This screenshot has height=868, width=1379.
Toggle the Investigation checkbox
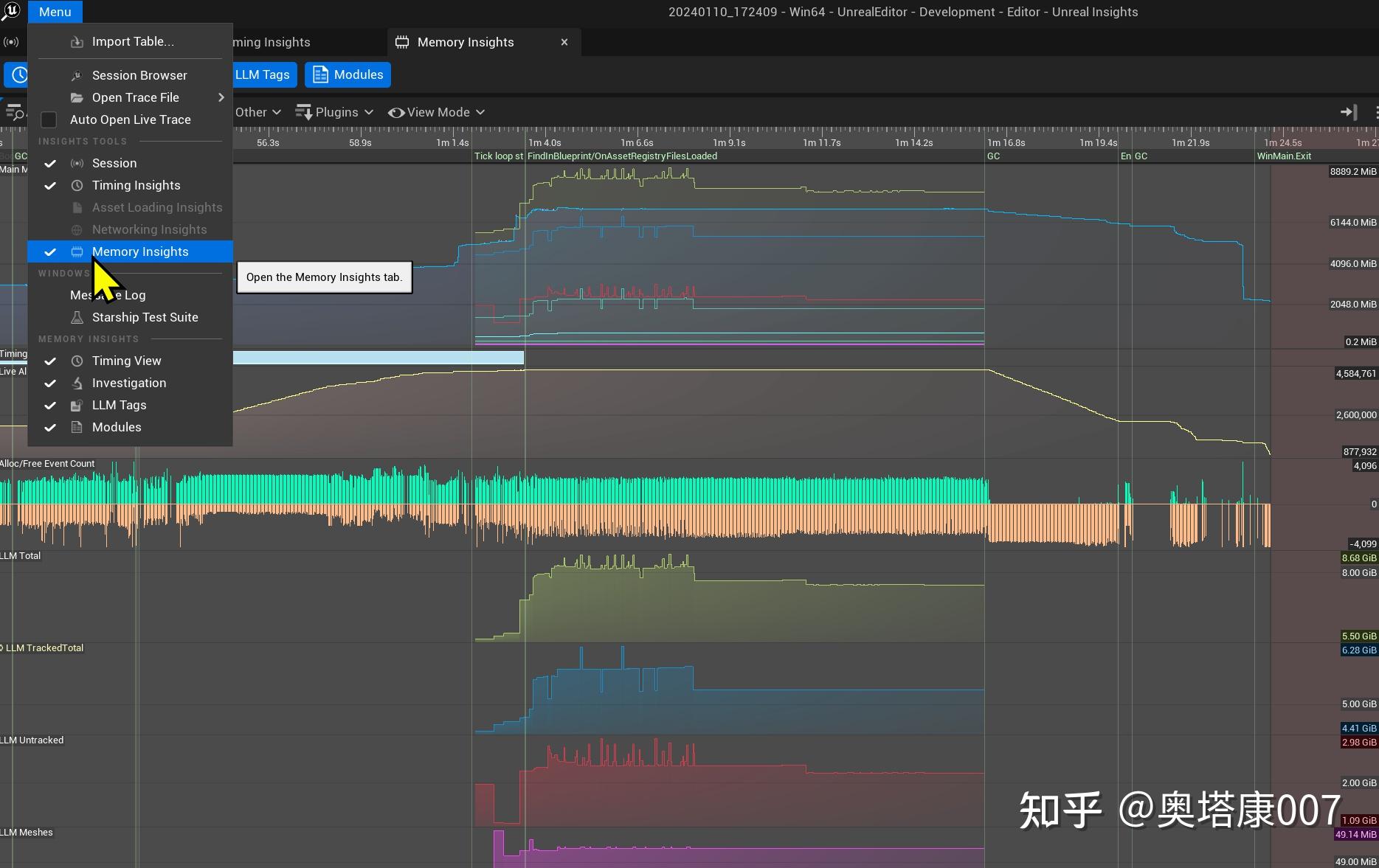(50, 383)
